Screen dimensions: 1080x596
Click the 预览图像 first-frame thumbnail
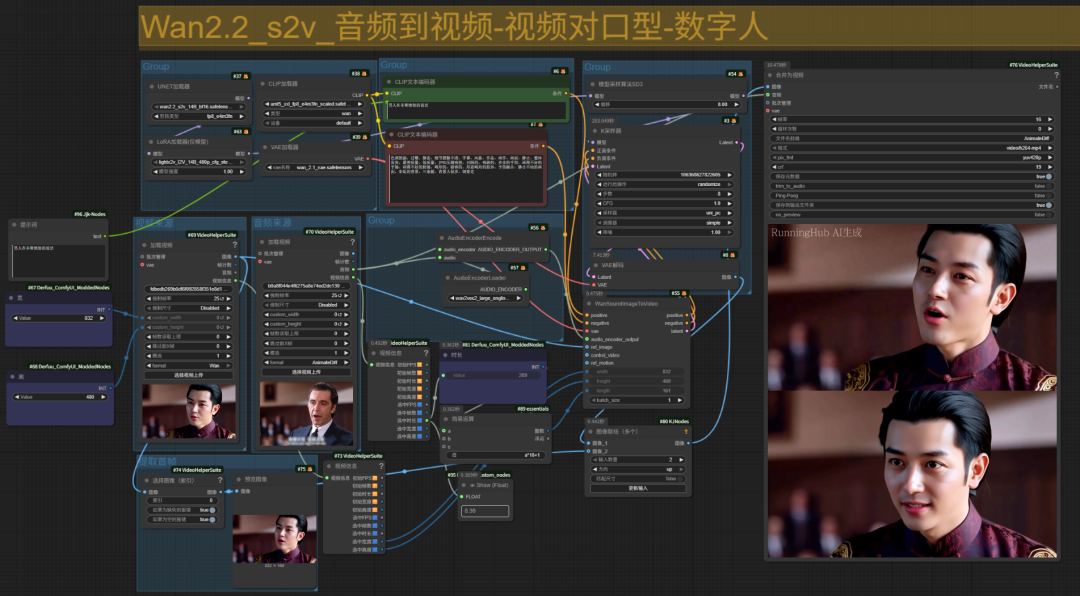point(274,539)
